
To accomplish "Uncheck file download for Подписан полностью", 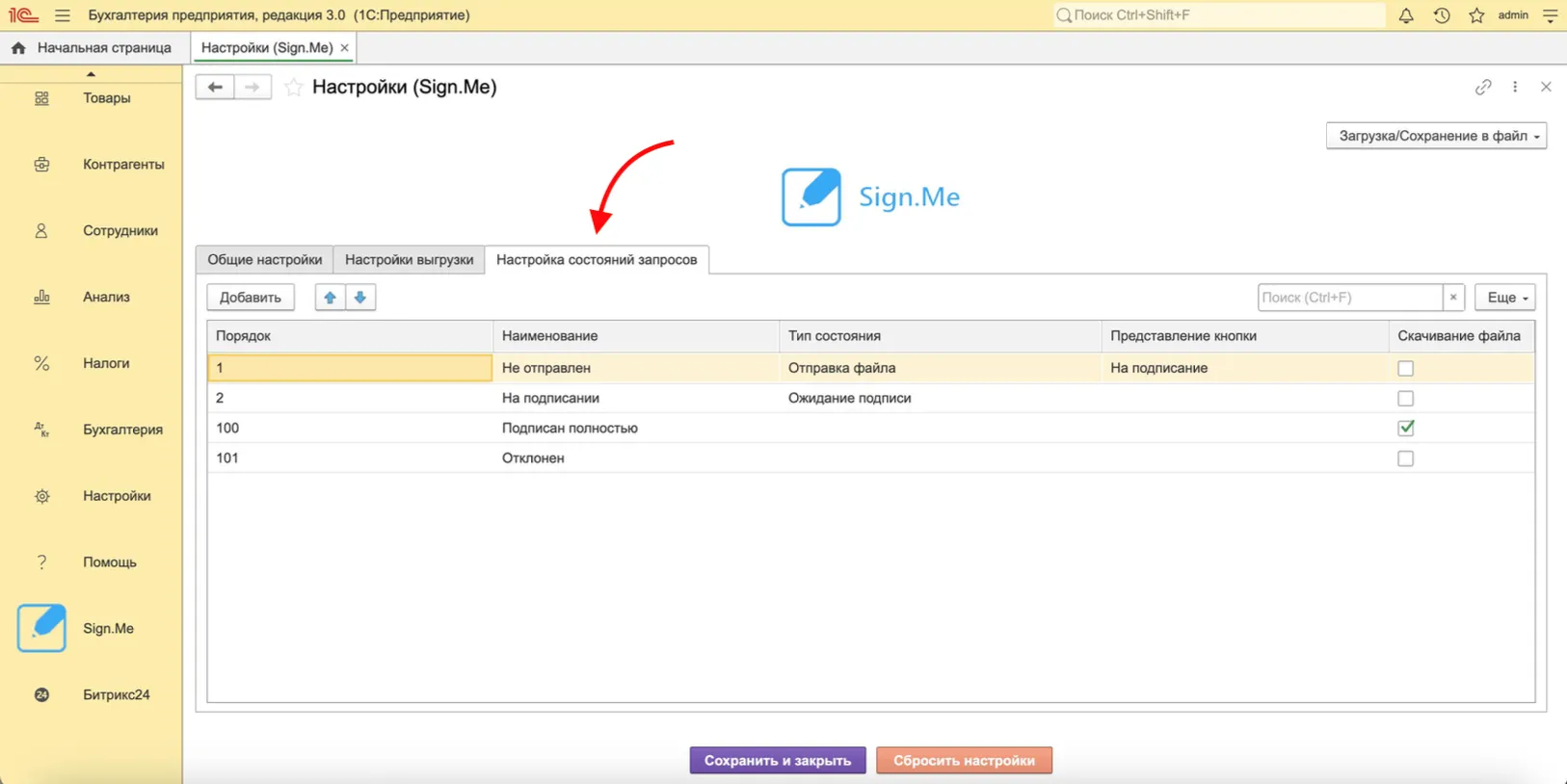I will (x=1406, y=428).
